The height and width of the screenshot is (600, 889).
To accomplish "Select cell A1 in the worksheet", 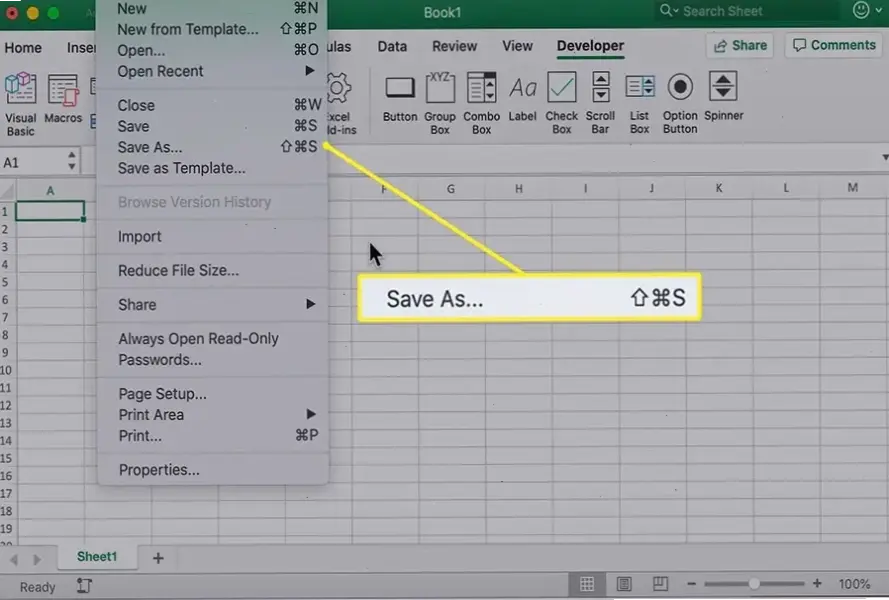I will [x=50, y=211].
